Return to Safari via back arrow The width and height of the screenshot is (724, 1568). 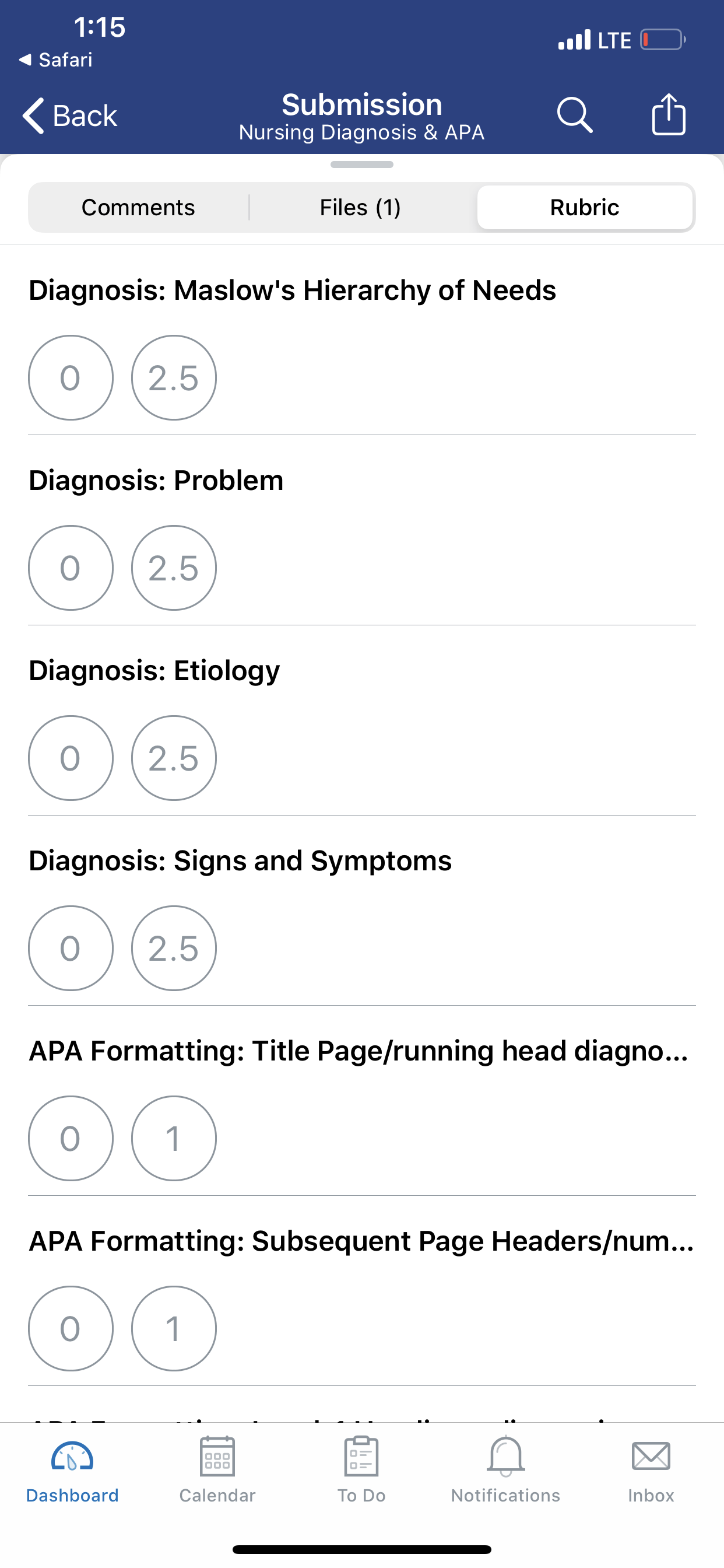55,60
